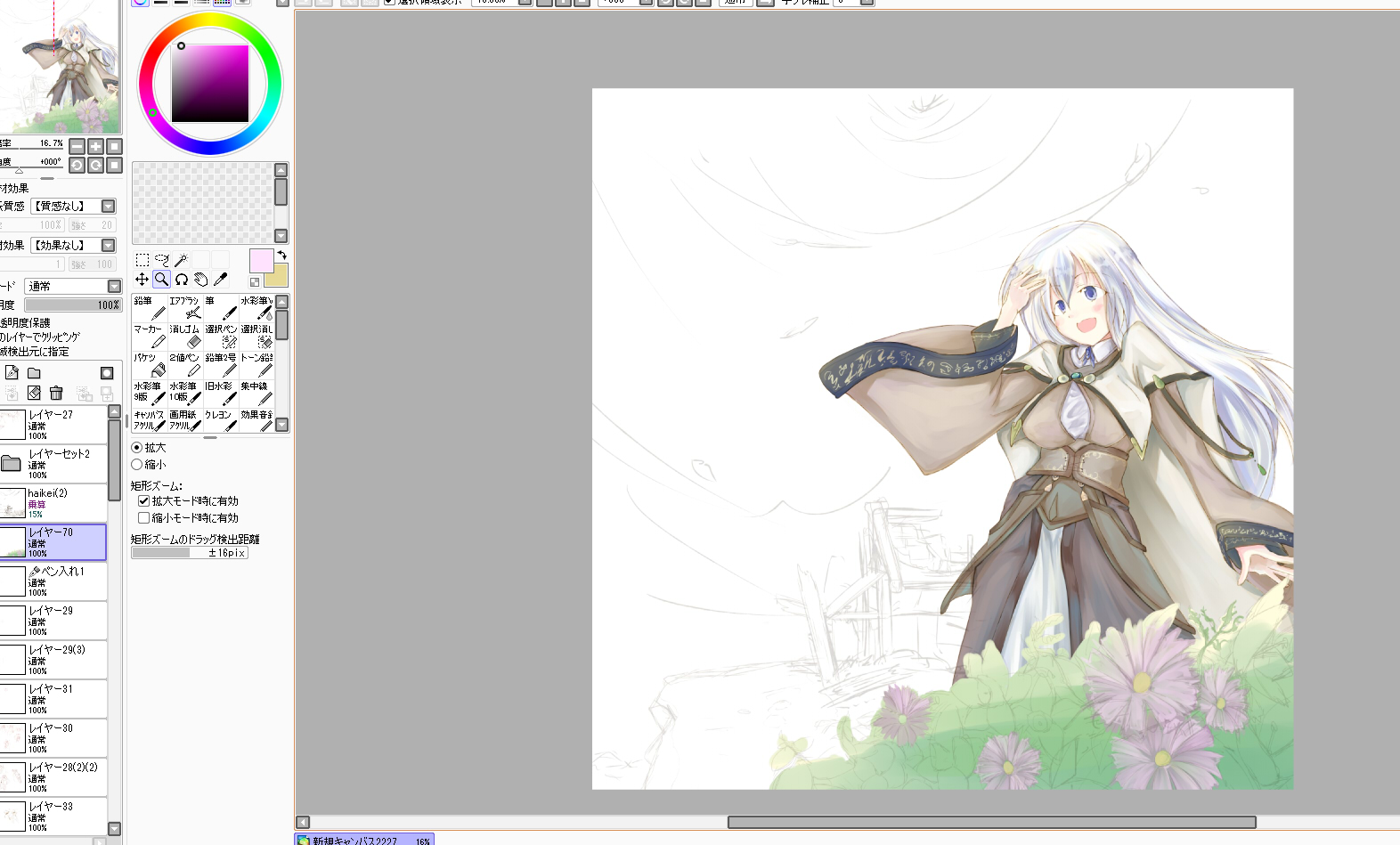Open the 効果なし effect dropdown

[108, 246]
